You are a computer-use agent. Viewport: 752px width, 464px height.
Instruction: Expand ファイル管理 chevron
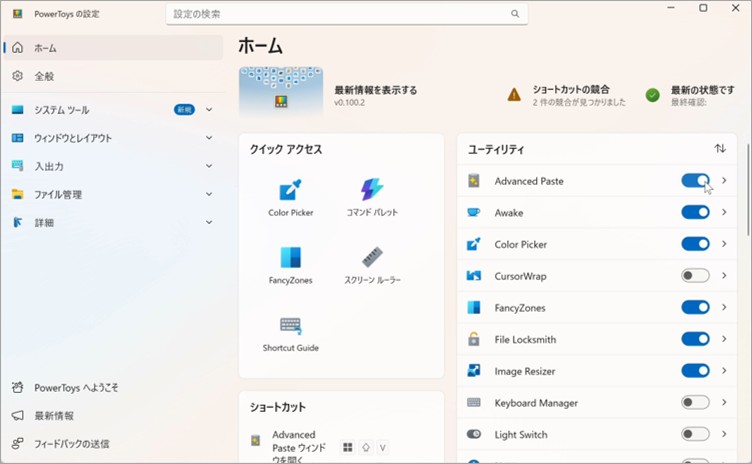pyautogui.click(x=209, y=194)
